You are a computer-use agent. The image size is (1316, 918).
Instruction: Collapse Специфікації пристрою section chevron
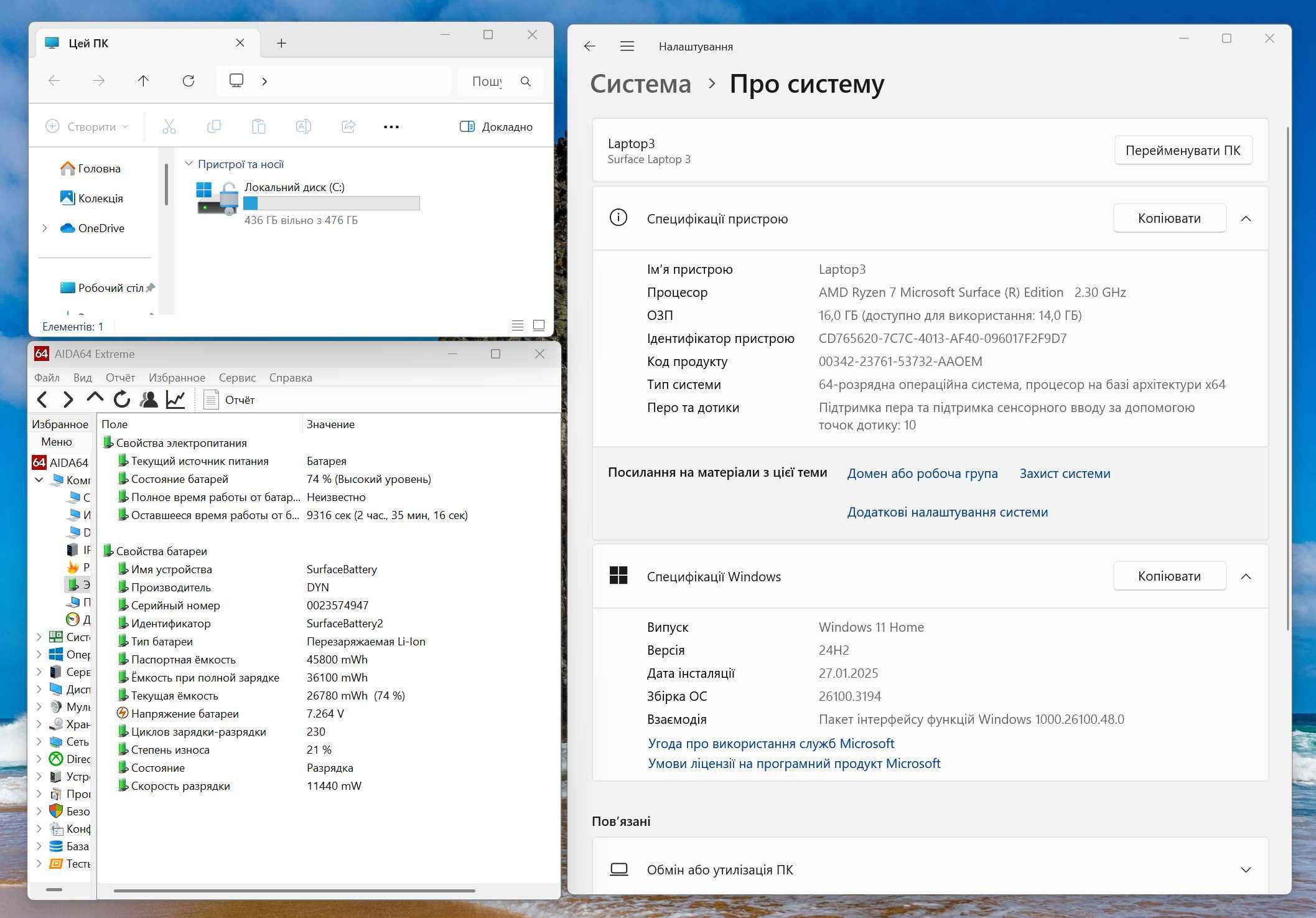tap(1246, 218)
